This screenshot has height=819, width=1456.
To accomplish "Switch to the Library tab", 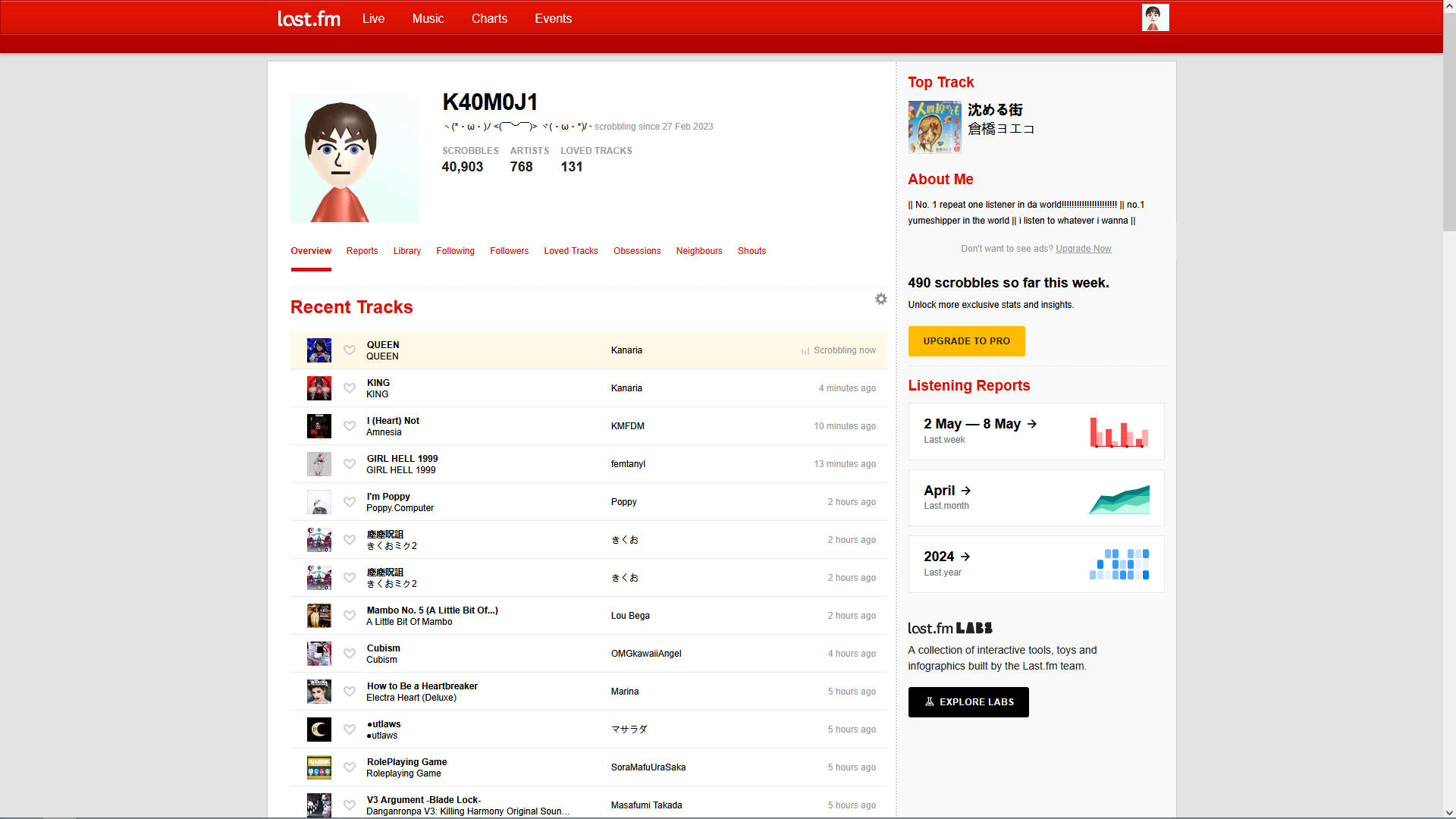I will 407,251.
